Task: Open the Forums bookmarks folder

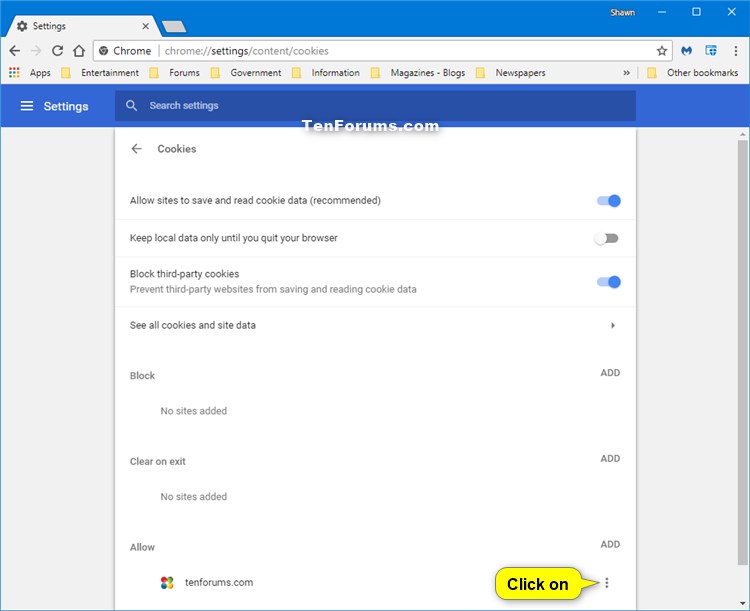Action: (x=175, y=73)
